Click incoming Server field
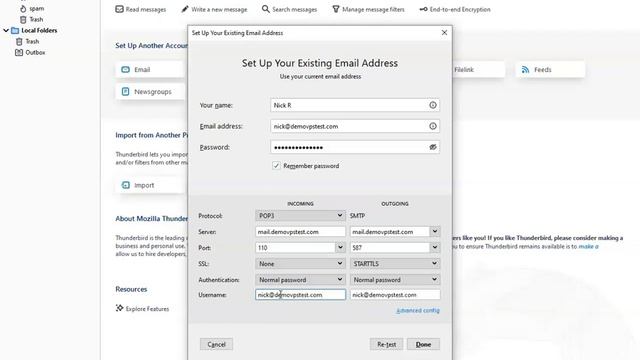The image size is (640, 360). pos(300,231)
